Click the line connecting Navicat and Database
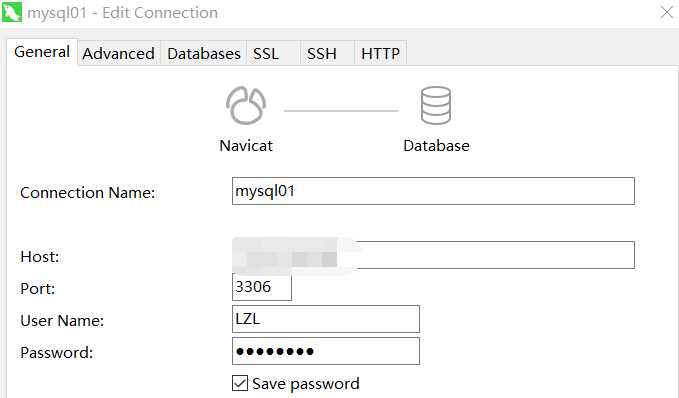 tap(341, 110)
